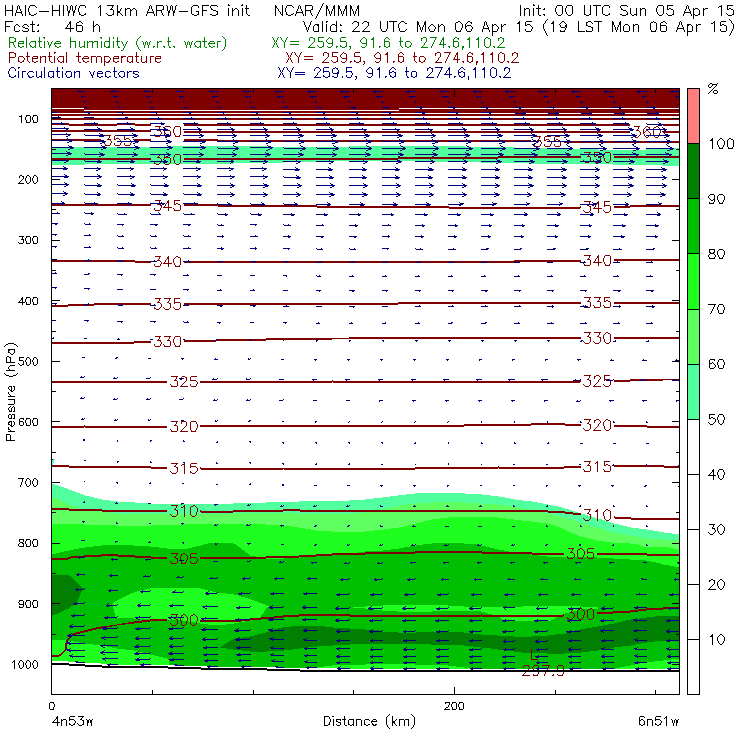Click the light green 60–70% colorbar segment
The height and width of the screenshot is (740, 740).
coord(693,336)
